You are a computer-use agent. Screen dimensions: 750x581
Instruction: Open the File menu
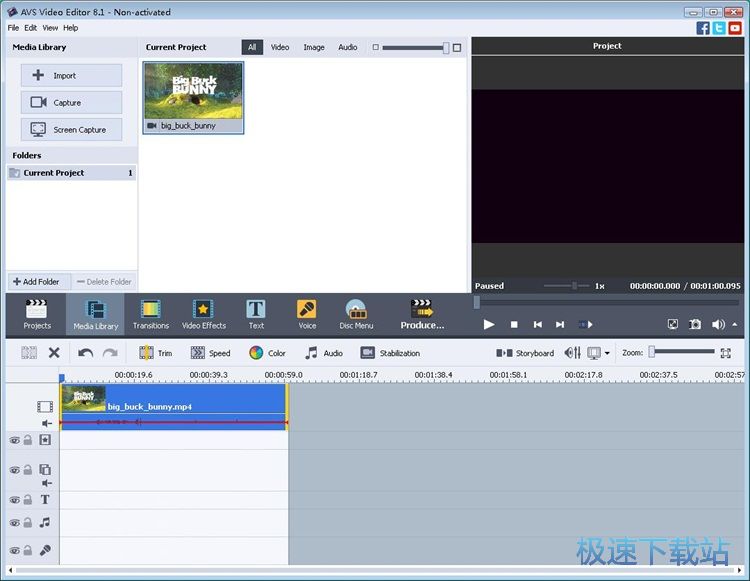tap(13, 28)
